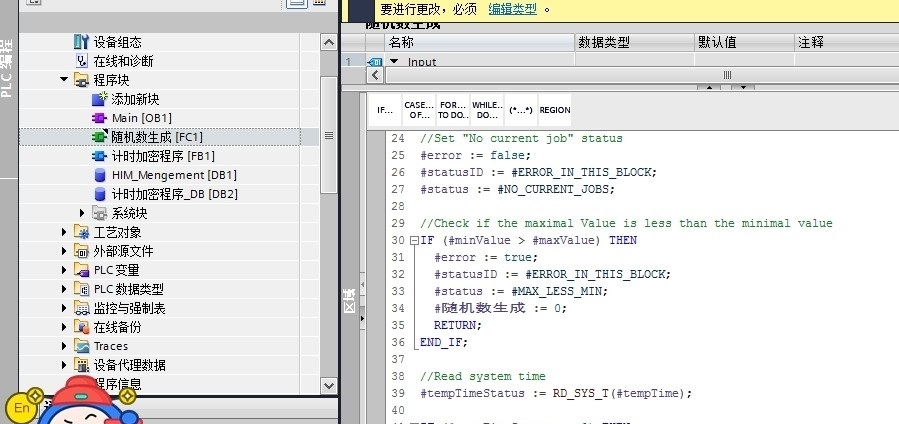Click line 27 #NO_CURRENT_JOBS assignment
The width and height of the screenshot is (899, 424).
click(x=517, y=190)
